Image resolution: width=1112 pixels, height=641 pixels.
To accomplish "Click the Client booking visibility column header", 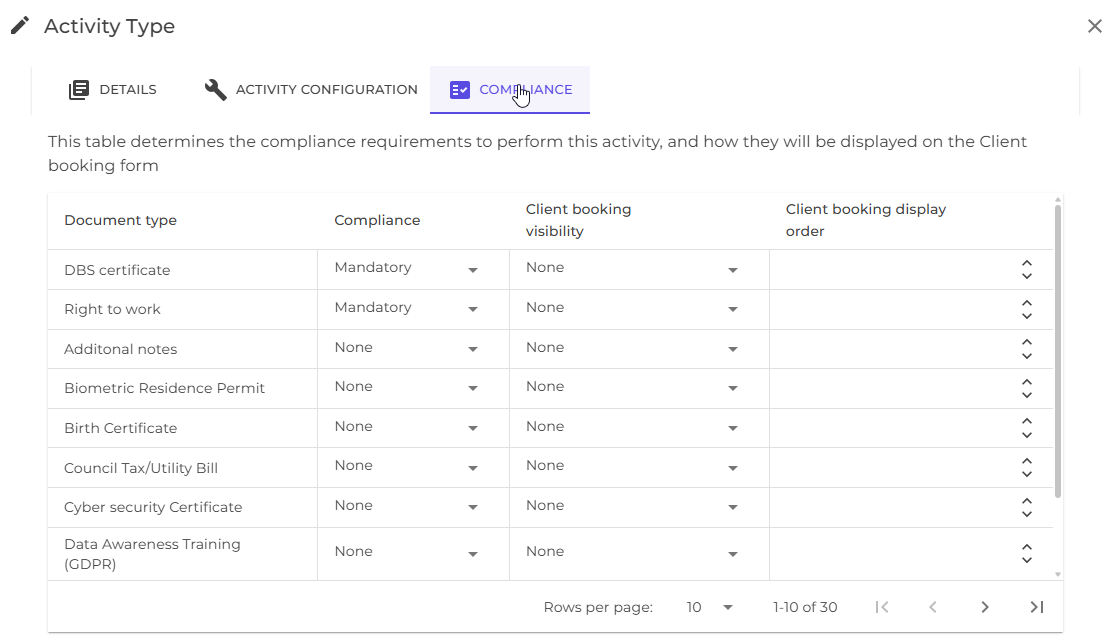I will [x=578, y=220].
